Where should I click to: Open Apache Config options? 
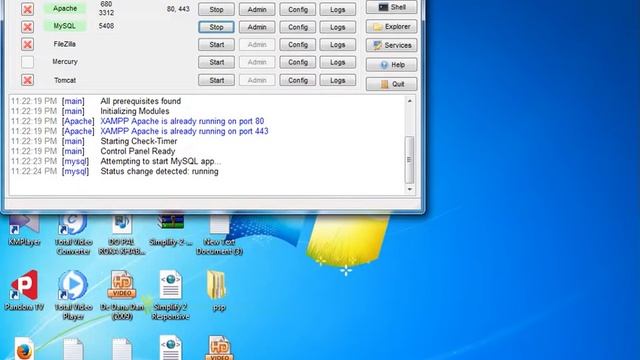[298, 9]
